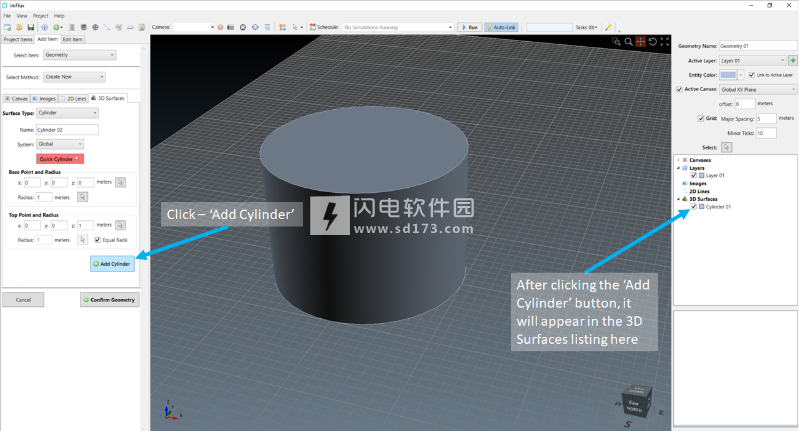The height and width of the screenshot is (431, 799).
Task: Click the rotate view viewport icon
Action: coord(653,42)
